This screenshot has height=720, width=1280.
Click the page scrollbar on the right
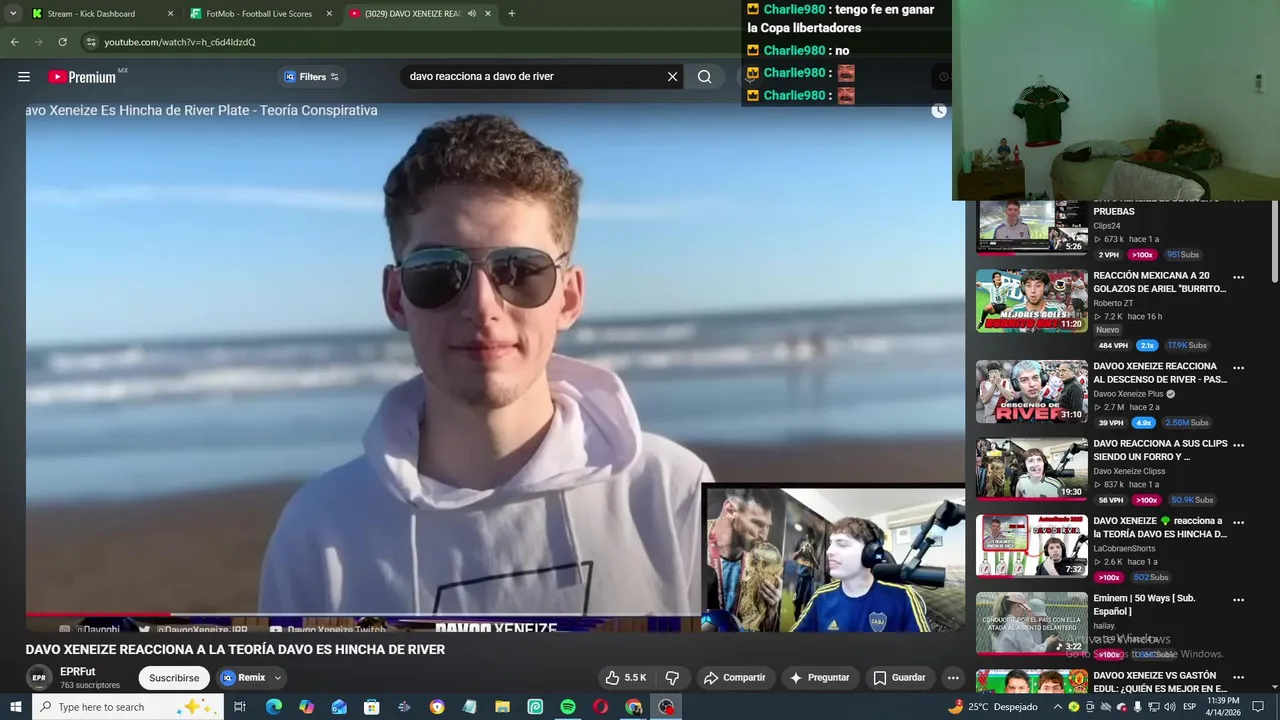point(1274,240)
